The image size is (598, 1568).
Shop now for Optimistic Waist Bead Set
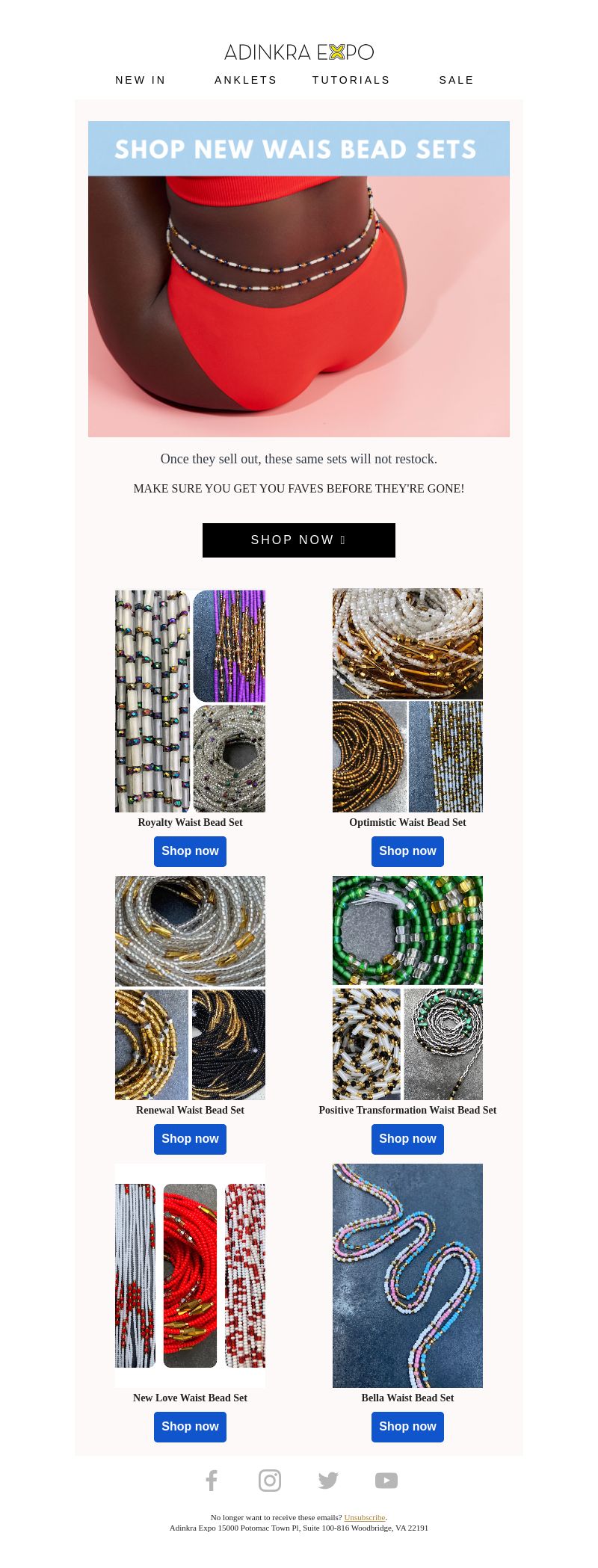[x=407, y=851]
